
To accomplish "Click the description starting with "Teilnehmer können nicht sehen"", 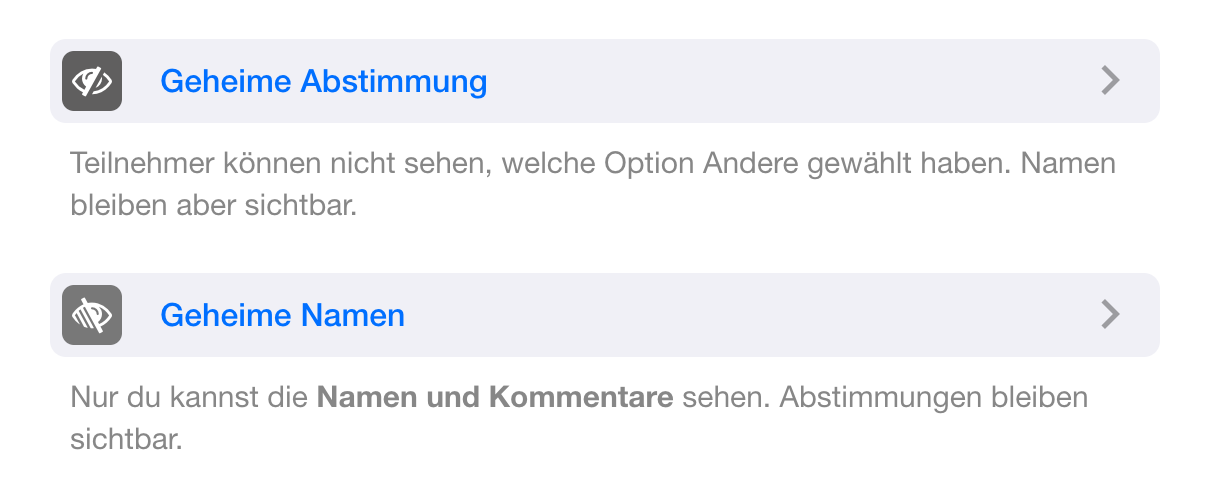I will [592, 163].
